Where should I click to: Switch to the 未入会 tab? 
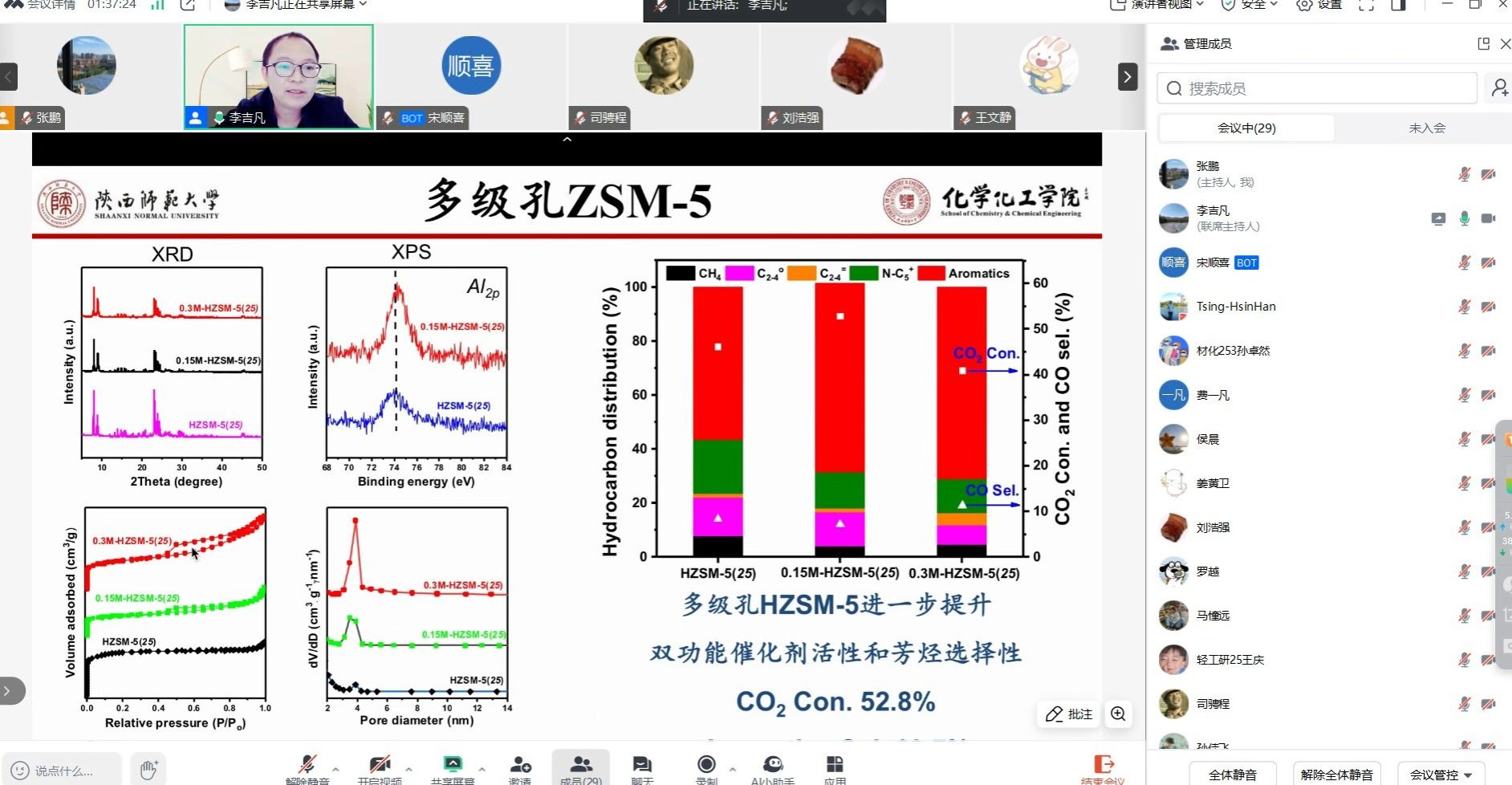coord(1426,128)
